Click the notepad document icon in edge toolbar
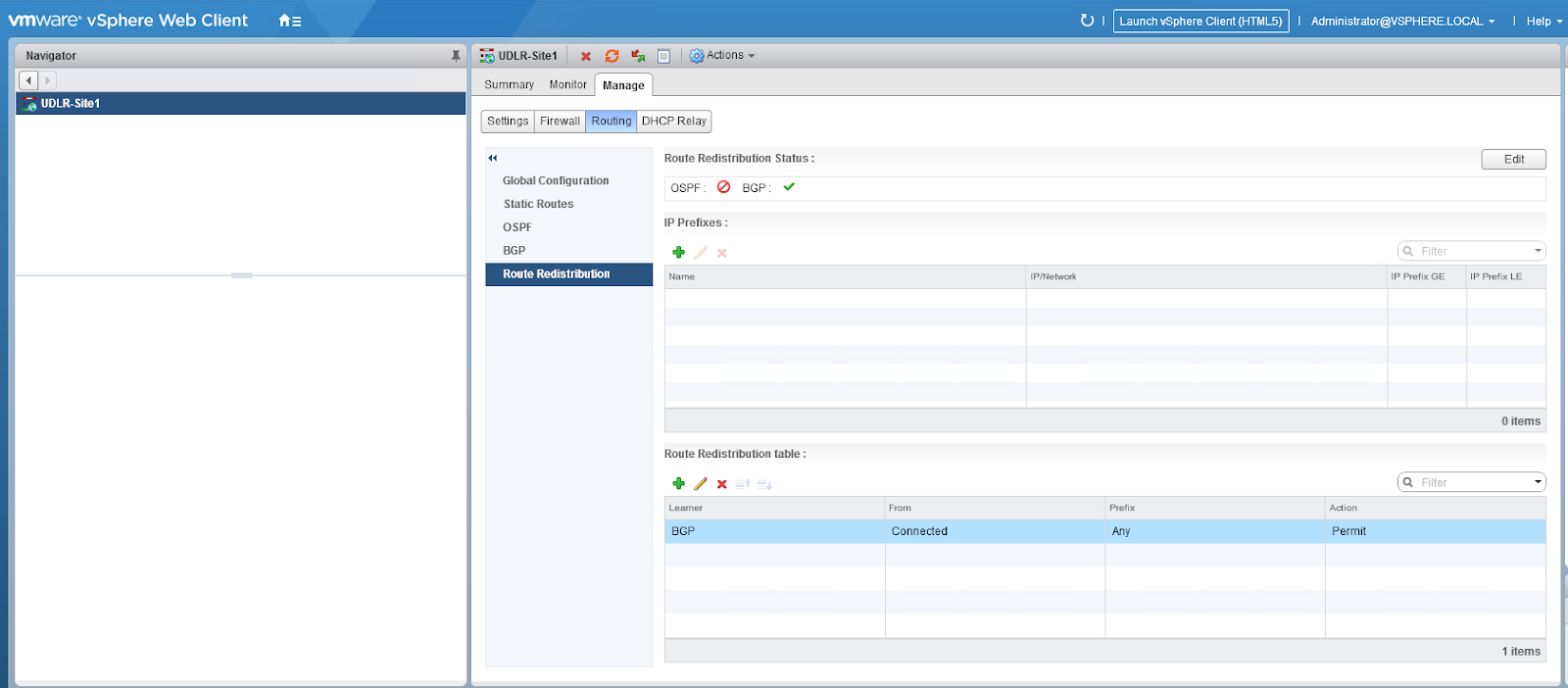The height and width of the screenshot is (688, 1568). 663,57
